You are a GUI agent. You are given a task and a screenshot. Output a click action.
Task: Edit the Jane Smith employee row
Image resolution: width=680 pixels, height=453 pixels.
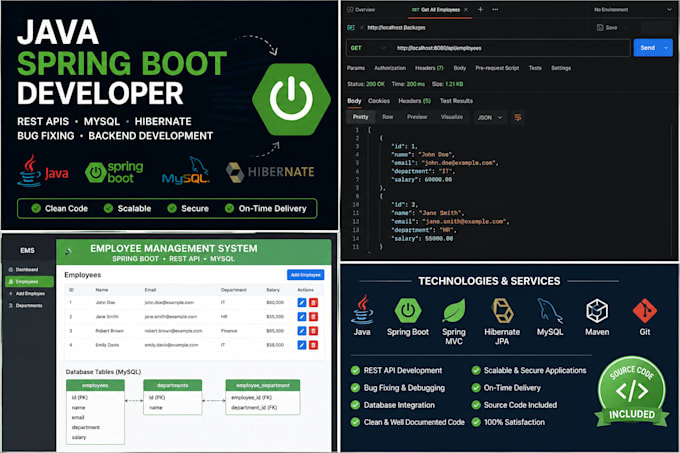coord(302,316)
